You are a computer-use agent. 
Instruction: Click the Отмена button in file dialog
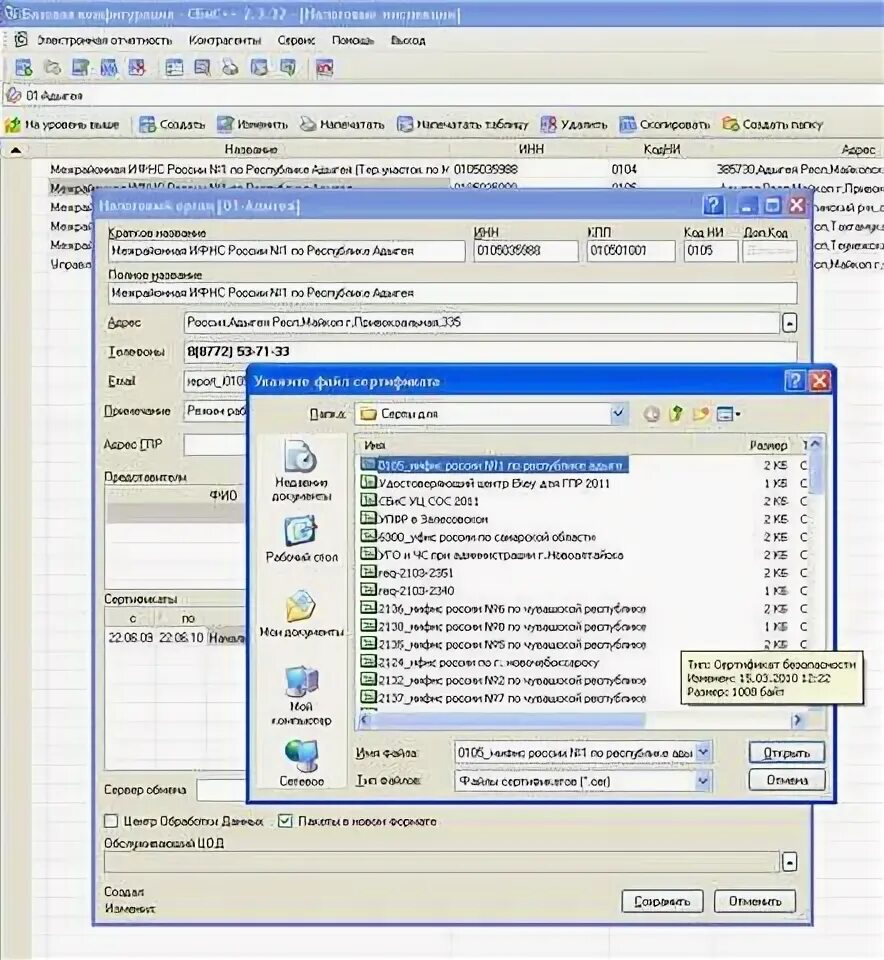pos(787,780)
